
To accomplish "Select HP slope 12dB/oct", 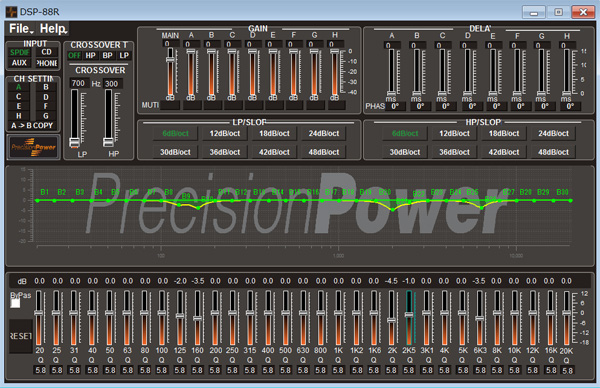I will (454, 134).
